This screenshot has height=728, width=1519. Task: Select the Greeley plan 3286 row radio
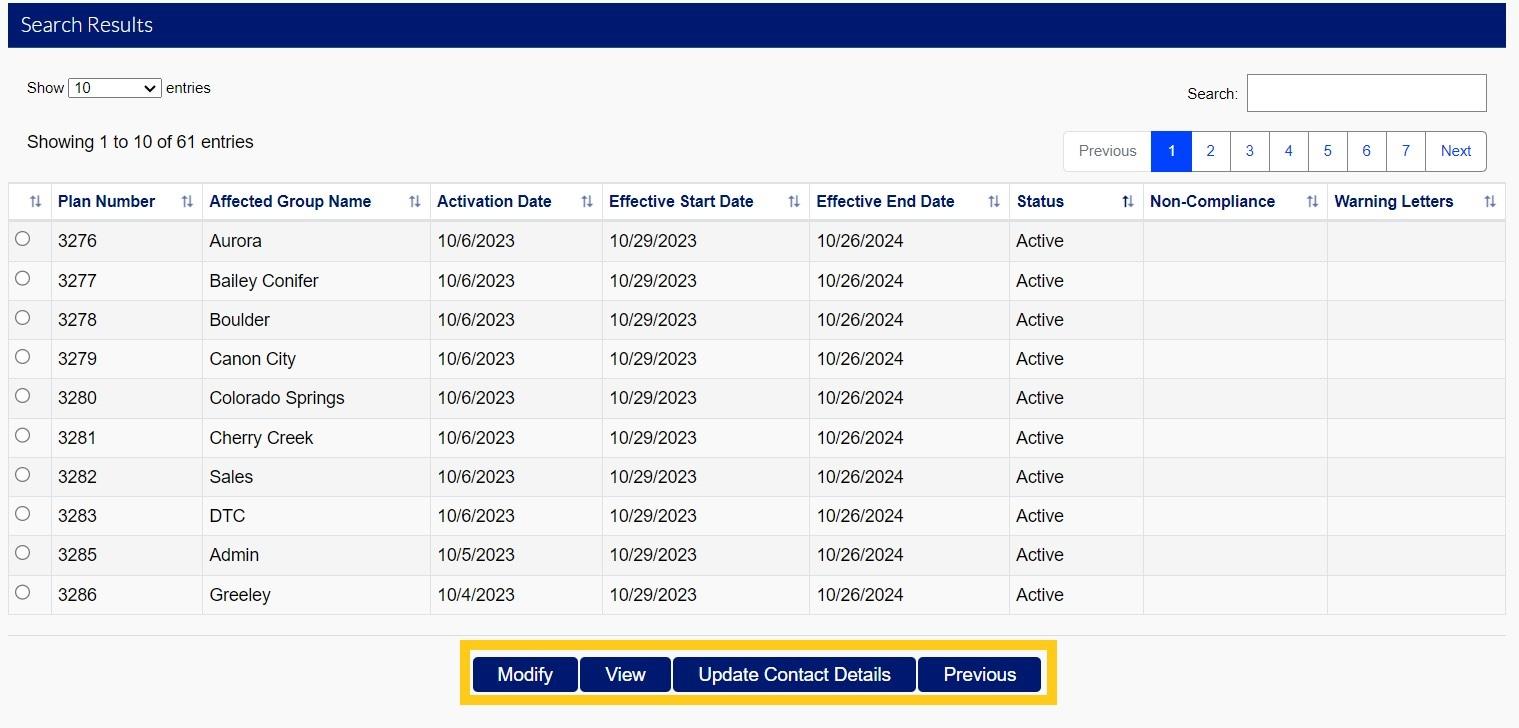tap(23, 592)
